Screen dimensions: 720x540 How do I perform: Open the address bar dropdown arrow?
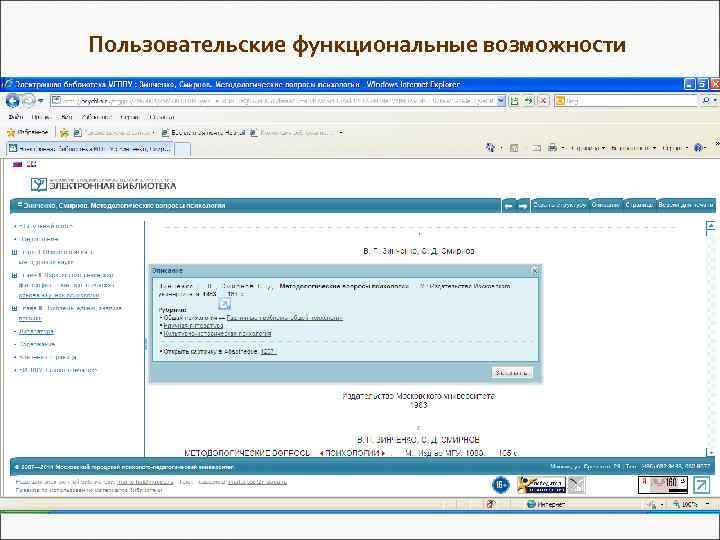coord(501,101)
